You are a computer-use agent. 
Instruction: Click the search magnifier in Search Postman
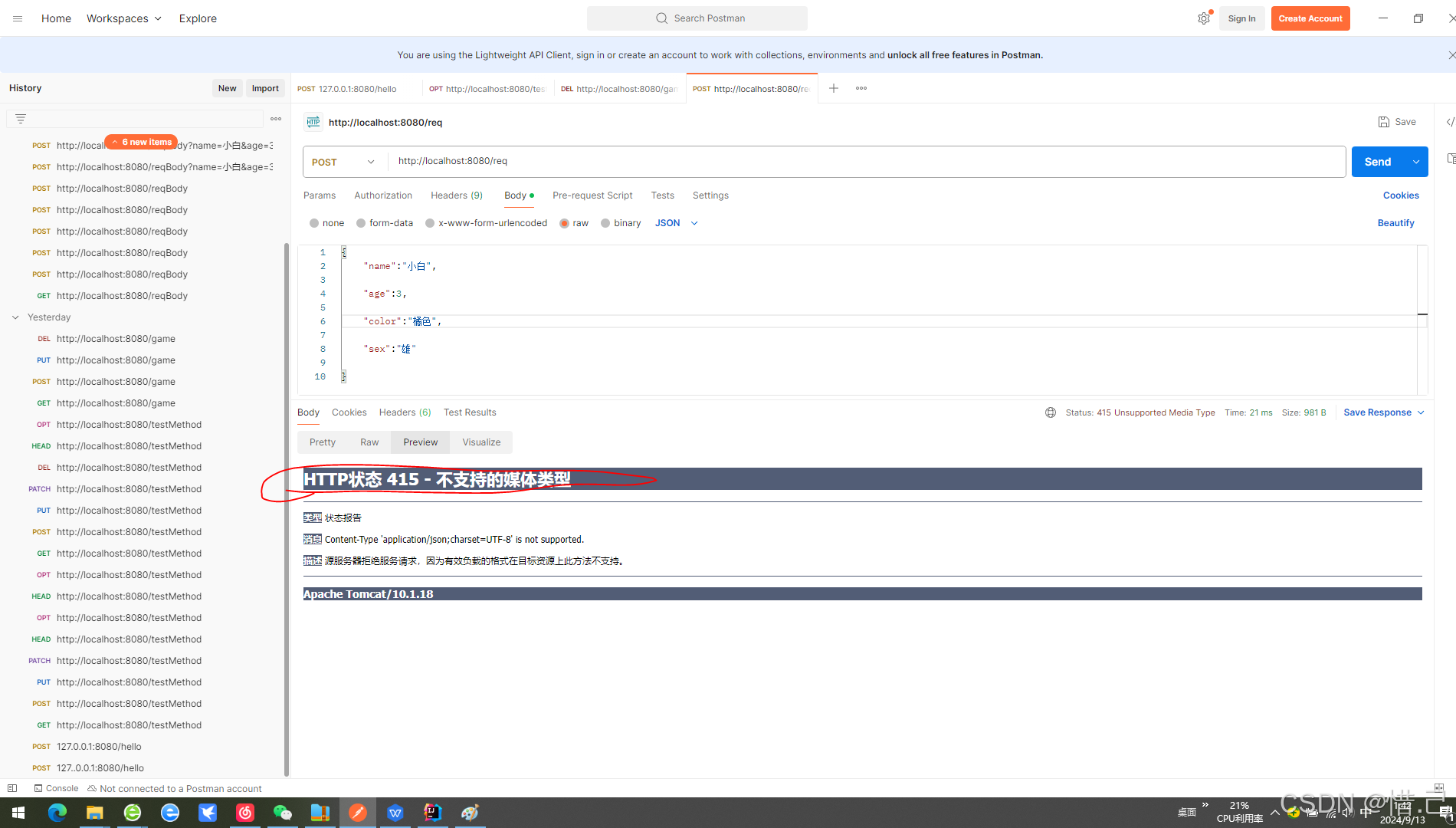pos(661,18)
